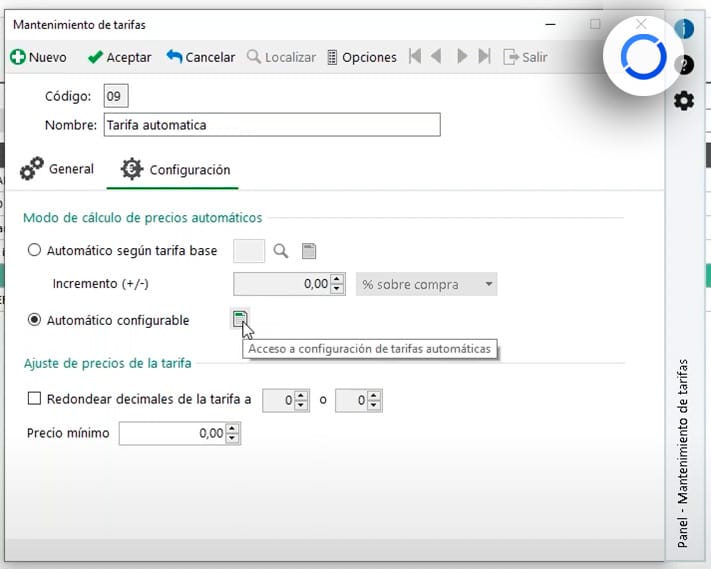The image size is (711, 569).
Task: Go to the previous record arrow
Action: [436, 57]
